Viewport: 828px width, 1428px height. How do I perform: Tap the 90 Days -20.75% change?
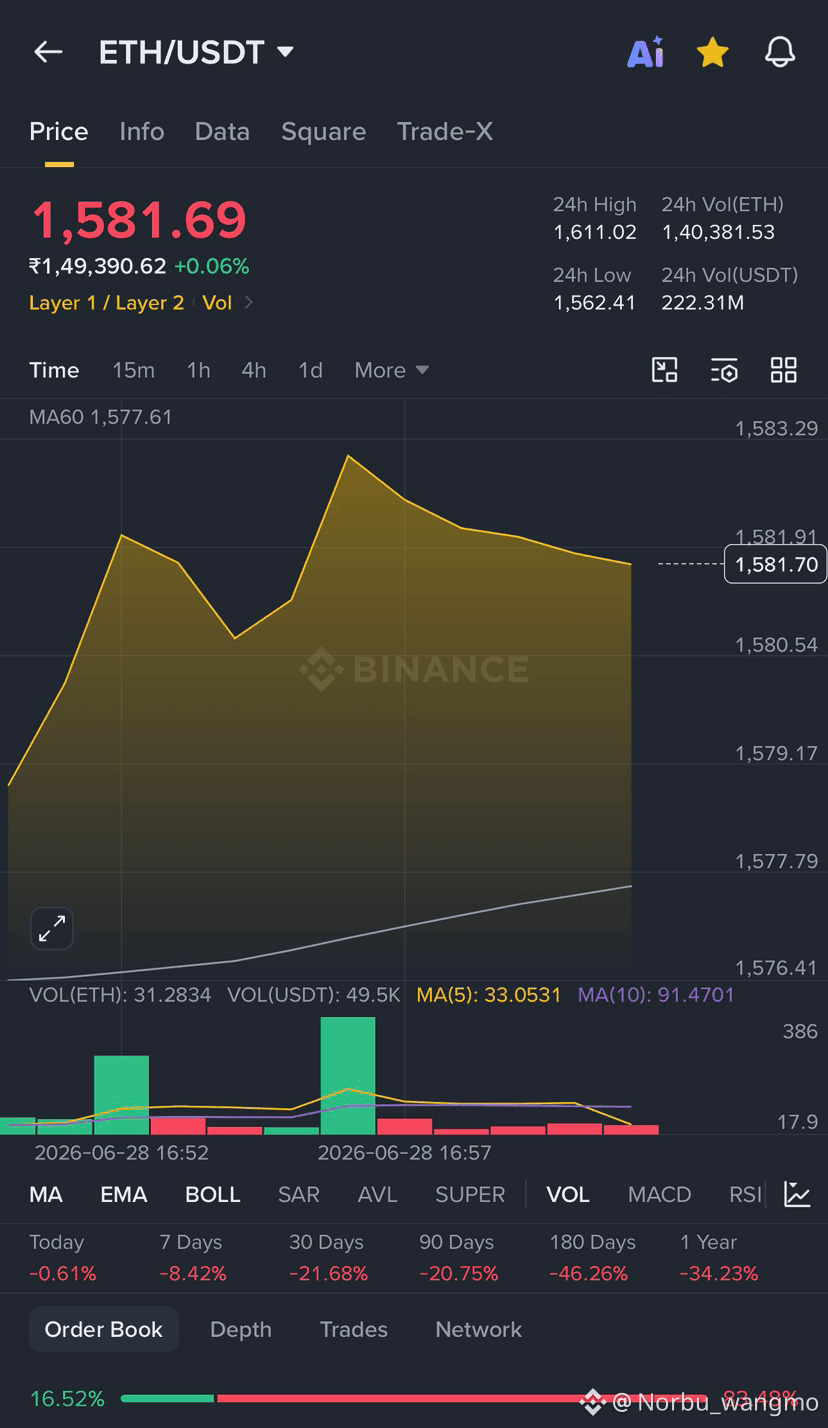[458, 1274]
